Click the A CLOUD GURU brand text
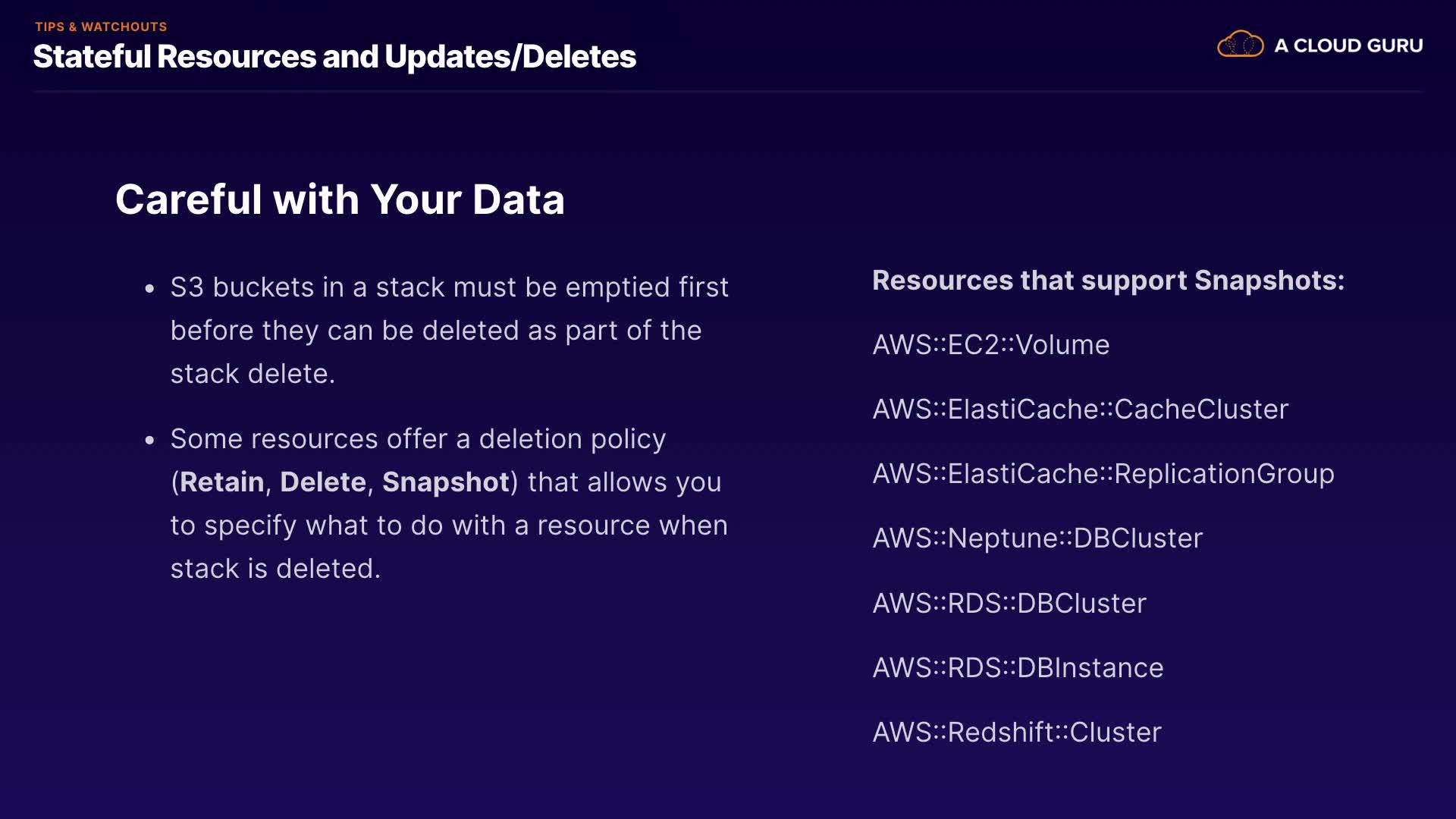 [x=1348, y=45]
